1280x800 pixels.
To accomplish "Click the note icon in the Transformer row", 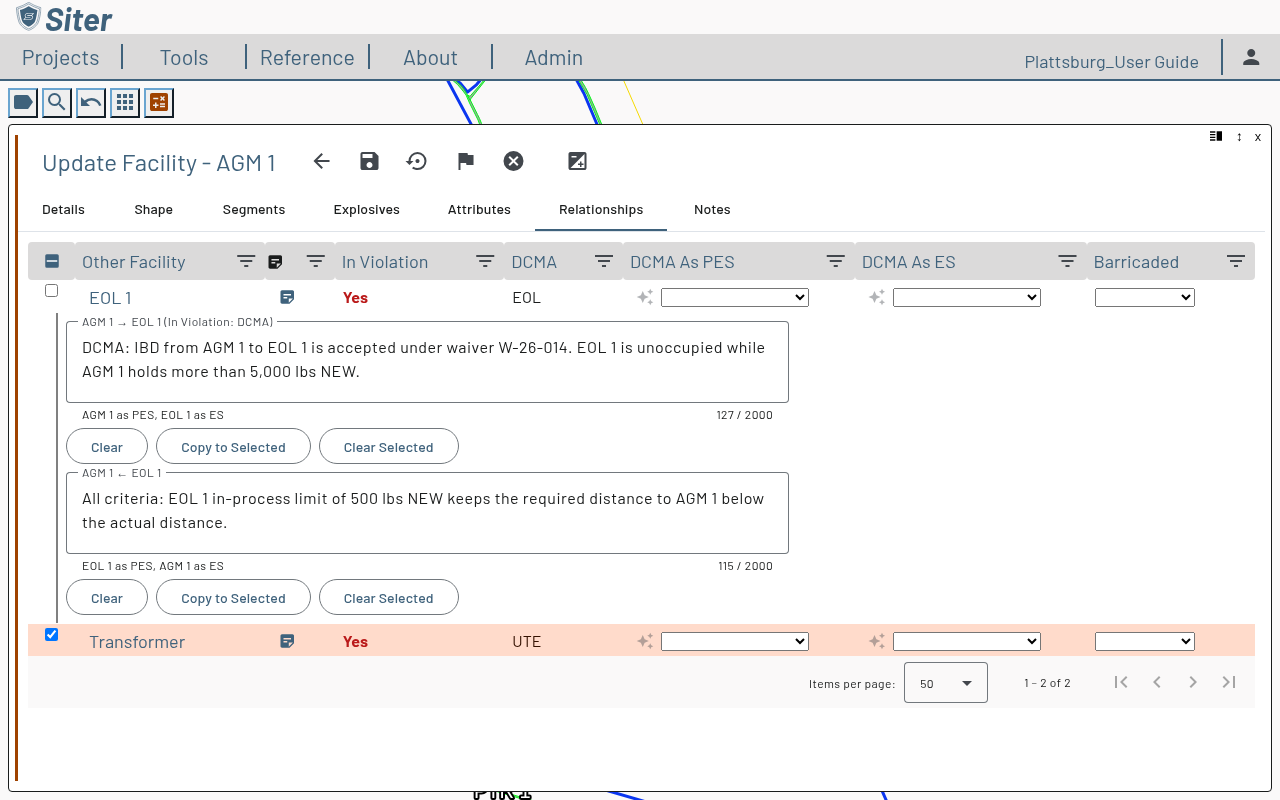I will click(287, 641).
